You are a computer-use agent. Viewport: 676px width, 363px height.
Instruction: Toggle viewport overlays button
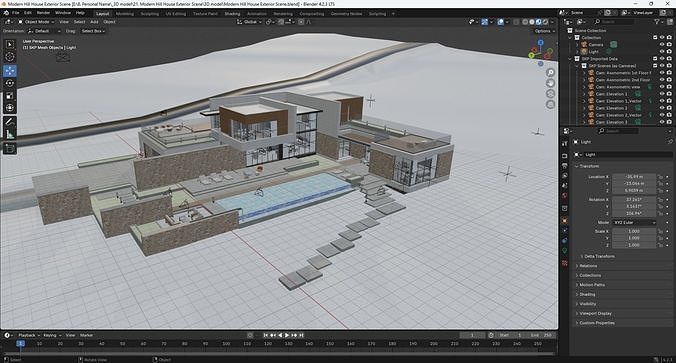pyautogui.click(x=500, y=22)
